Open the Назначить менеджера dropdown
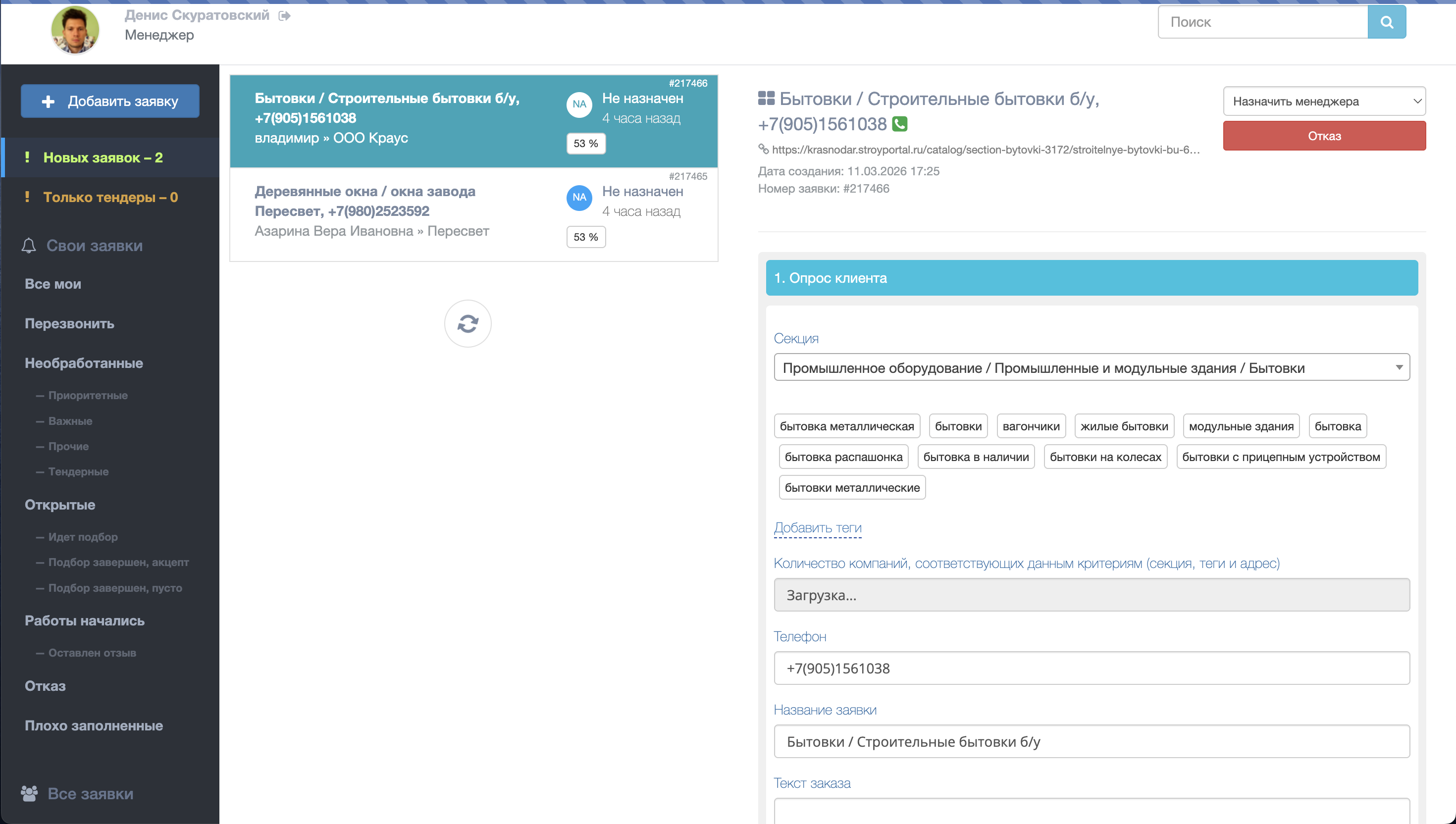This screenshot has width=1456, height=824. click(x=1324, y=102)
